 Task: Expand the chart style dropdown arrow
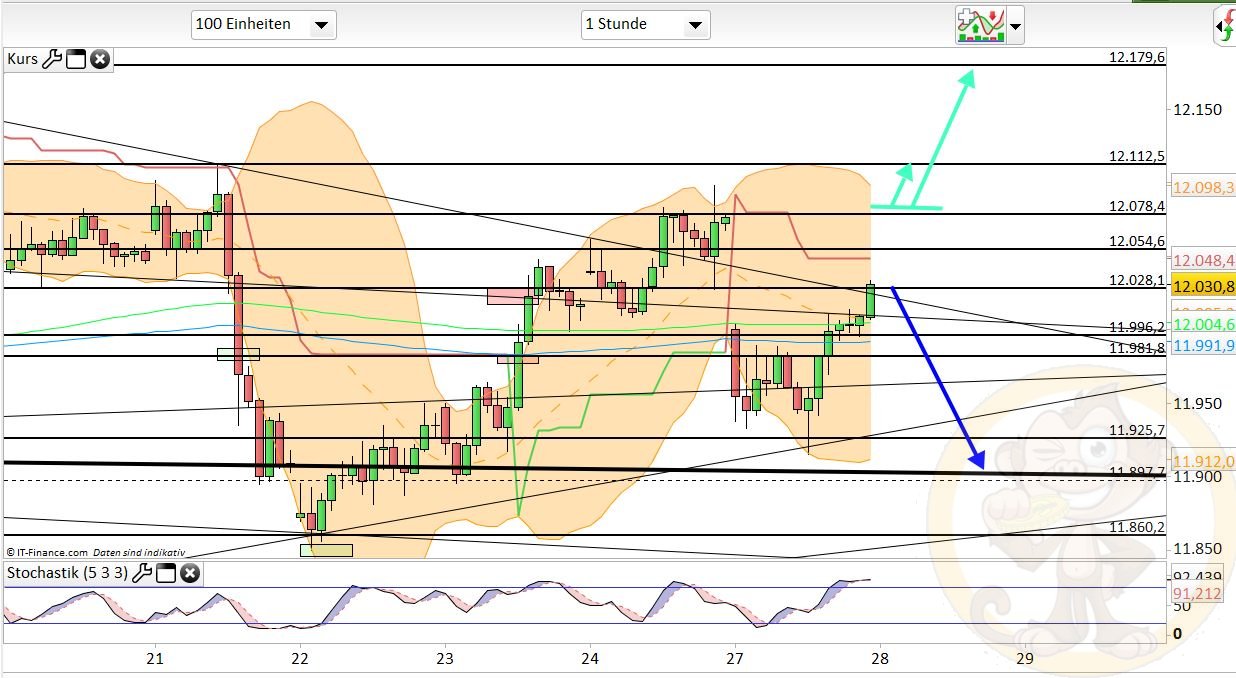pos(1013,26)
